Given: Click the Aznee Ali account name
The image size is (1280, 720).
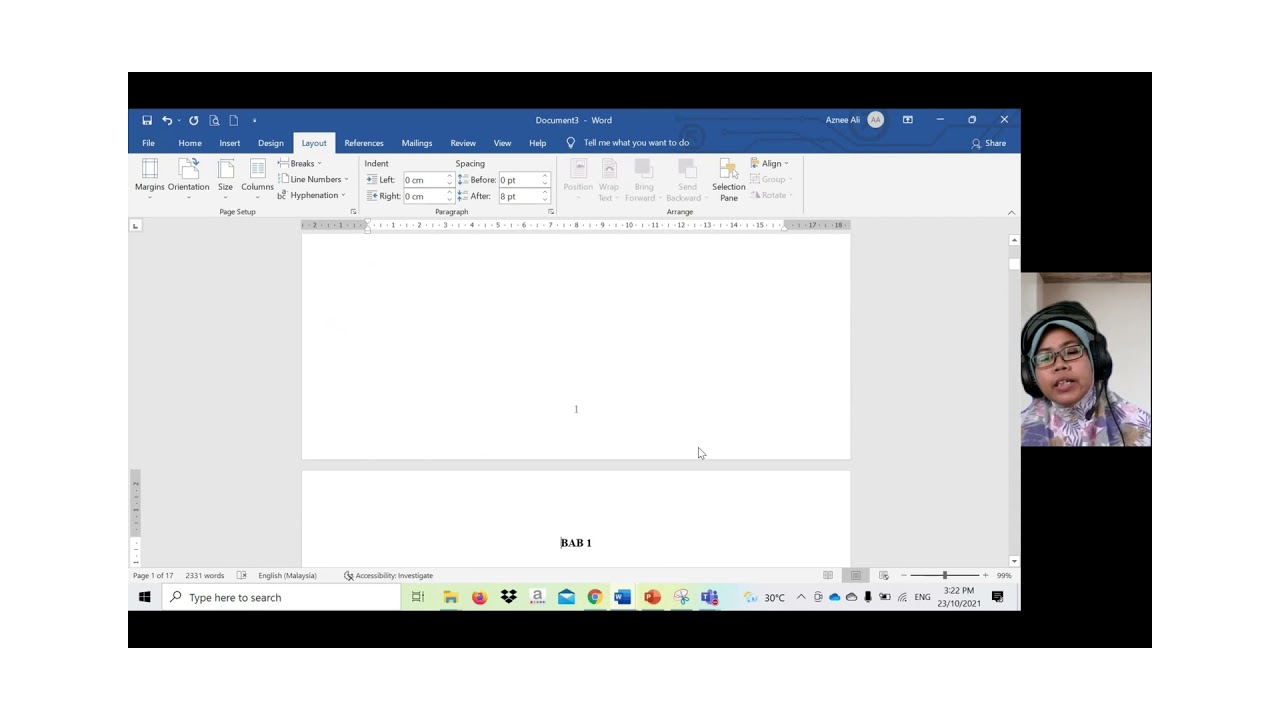Looking at the screenshot, I should 842,120.
